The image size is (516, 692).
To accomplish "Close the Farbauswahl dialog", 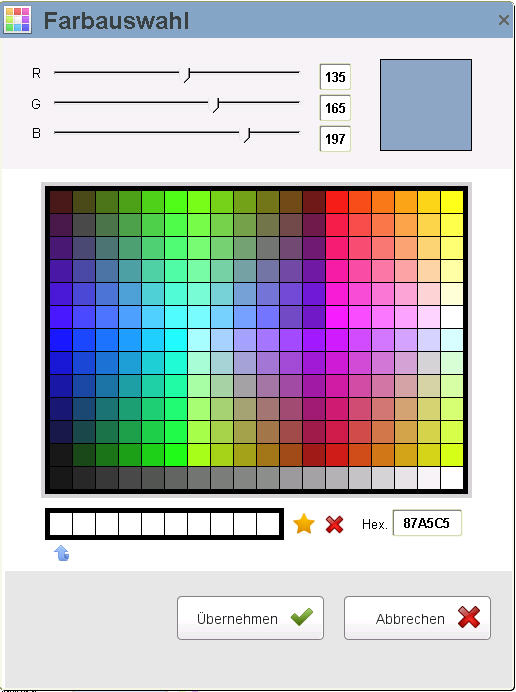I will 504,20.
